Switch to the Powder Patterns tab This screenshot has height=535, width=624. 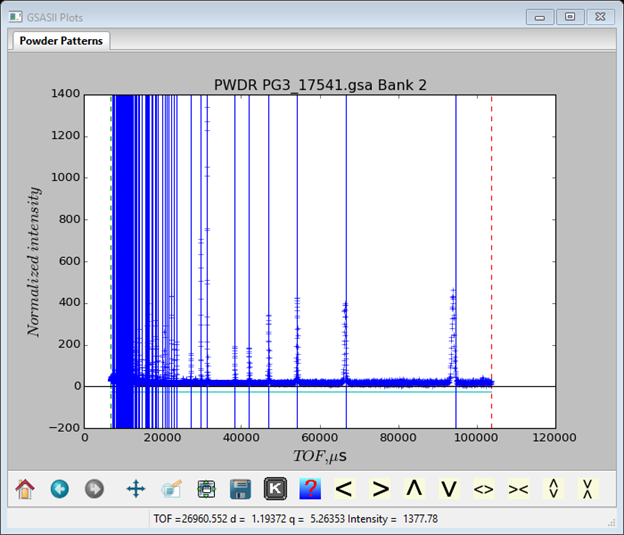tap(61, 41)
